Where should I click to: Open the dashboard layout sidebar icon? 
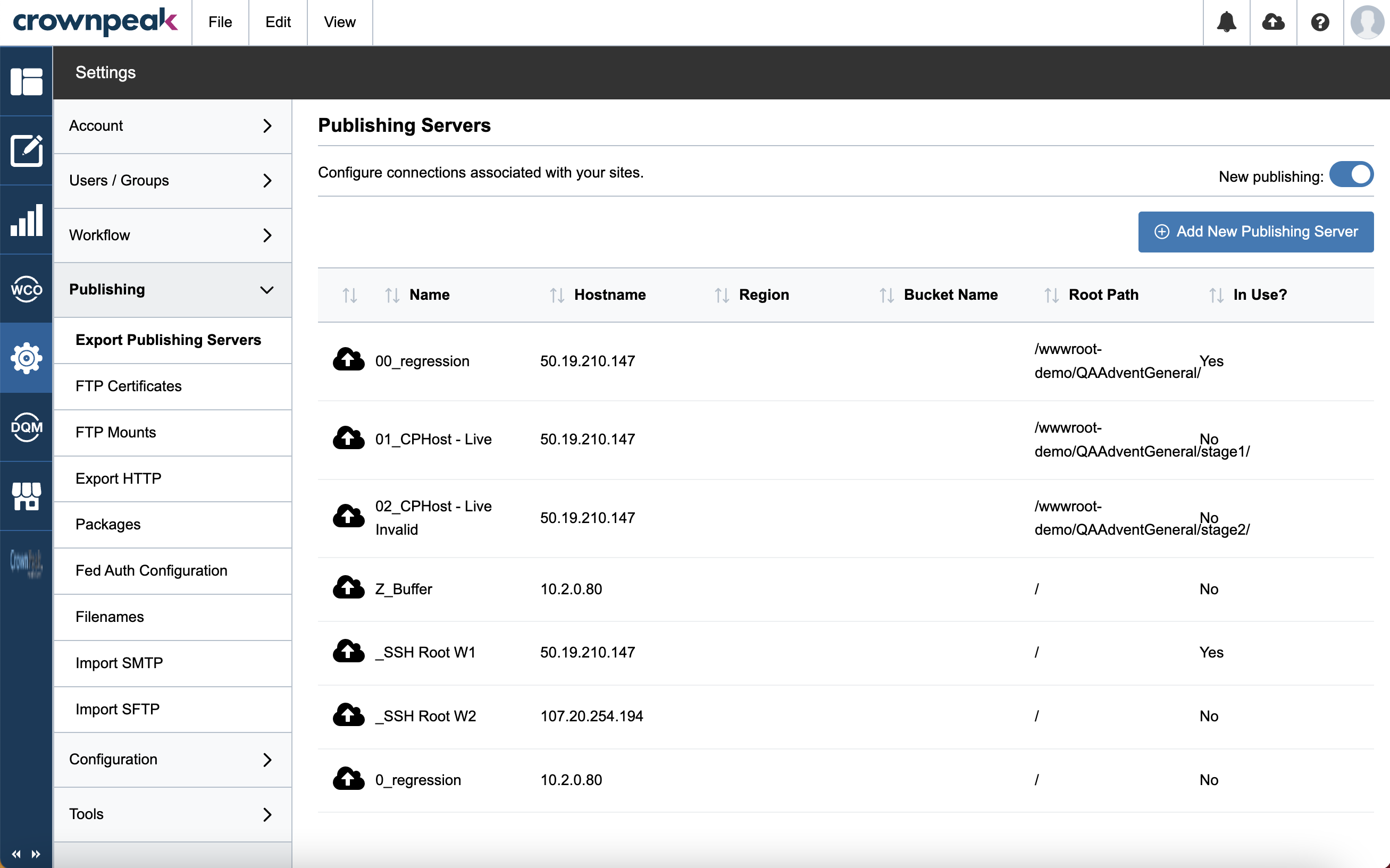pos(27,81)
